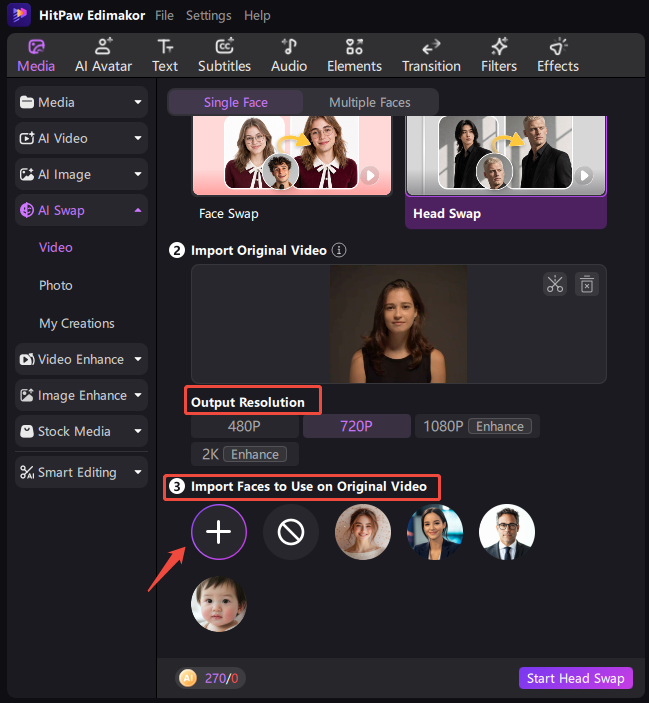Delete the imported video with the trash icon

pos(587,284)
